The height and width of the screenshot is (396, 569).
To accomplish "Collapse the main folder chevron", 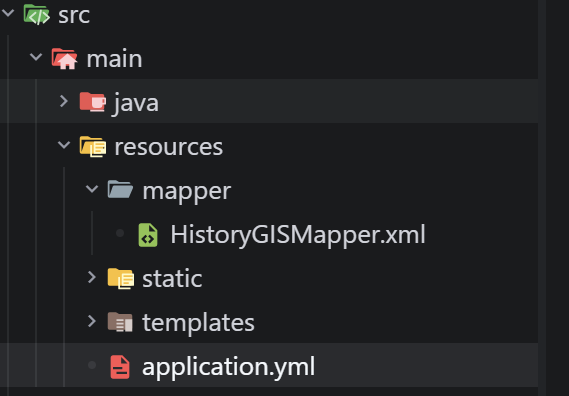I will [36, 57].
